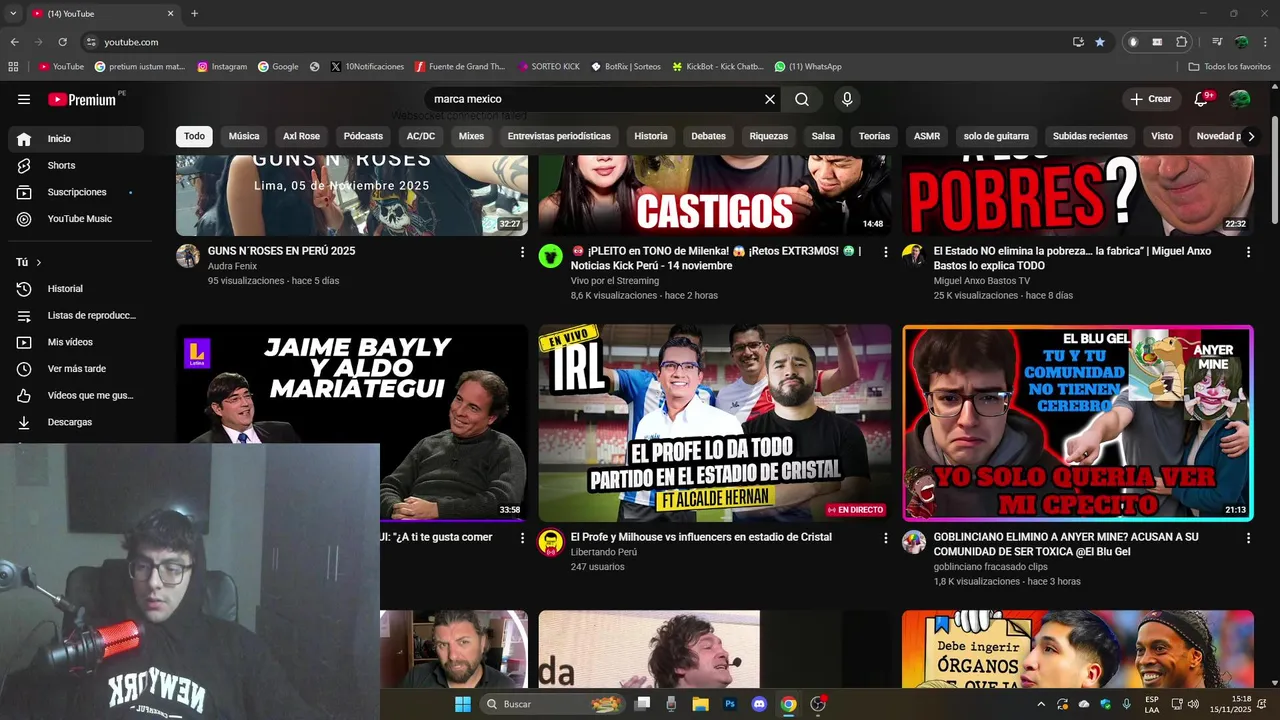
Task: Select the Música filter chip
Action: coord(244,136)
